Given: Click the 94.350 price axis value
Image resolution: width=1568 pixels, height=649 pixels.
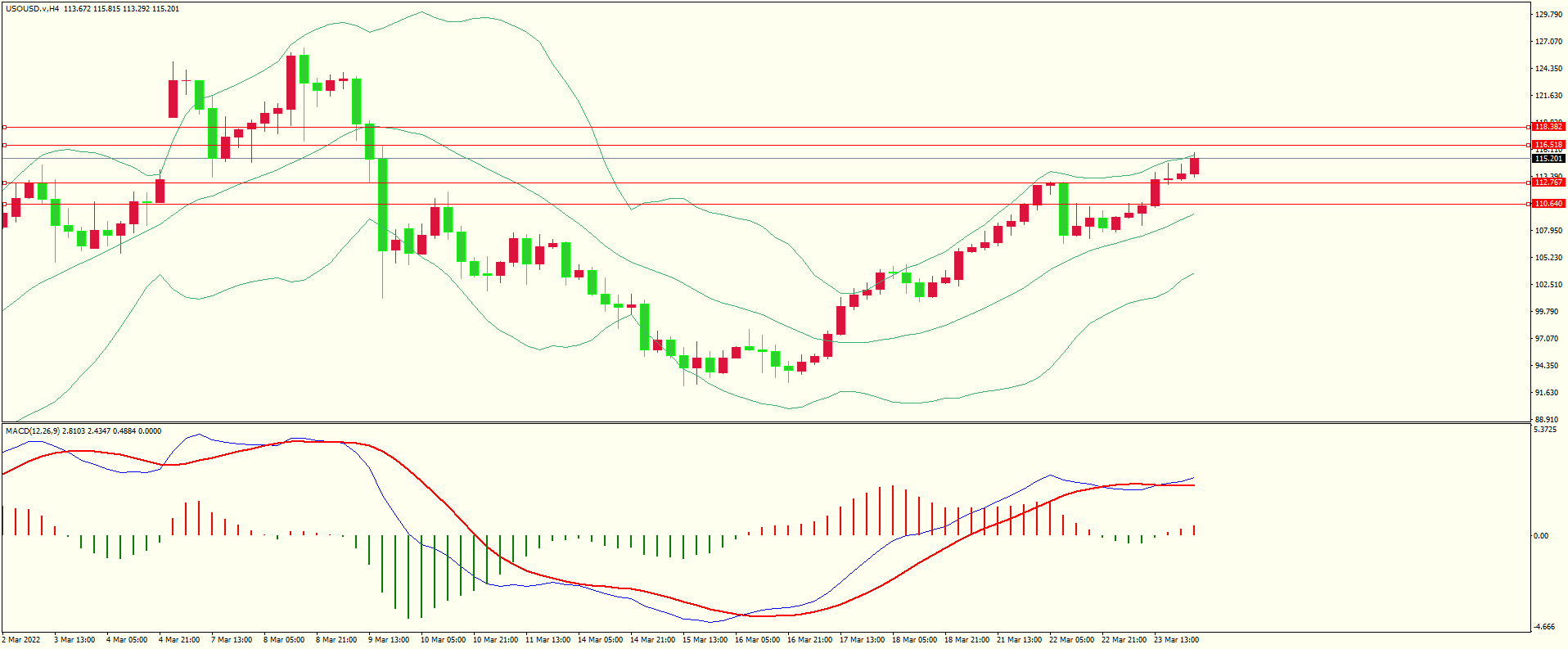Looking at the screenshot, I should pos(1547,366).
